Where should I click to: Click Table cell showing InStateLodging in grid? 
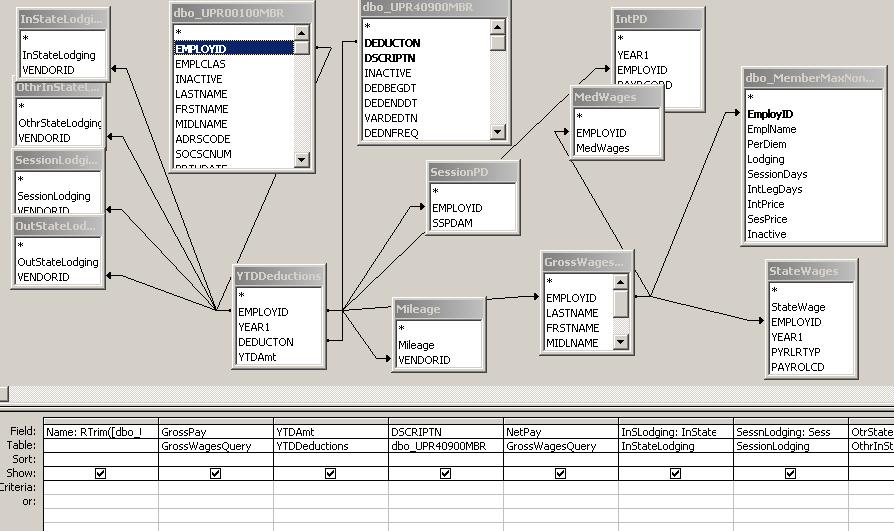click(x=676, y=446)
